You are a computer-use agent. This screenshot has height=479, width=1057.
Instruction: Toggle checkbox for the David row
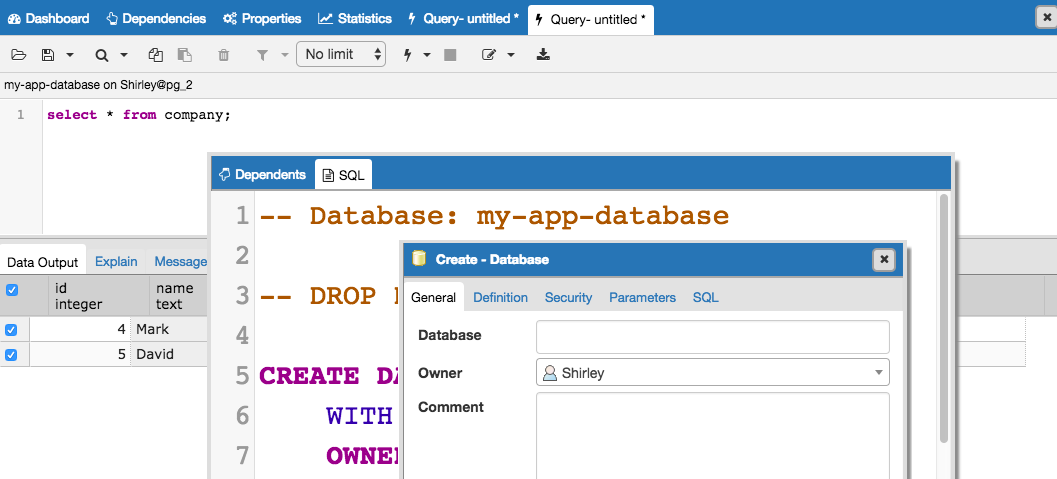click(12, 354)
